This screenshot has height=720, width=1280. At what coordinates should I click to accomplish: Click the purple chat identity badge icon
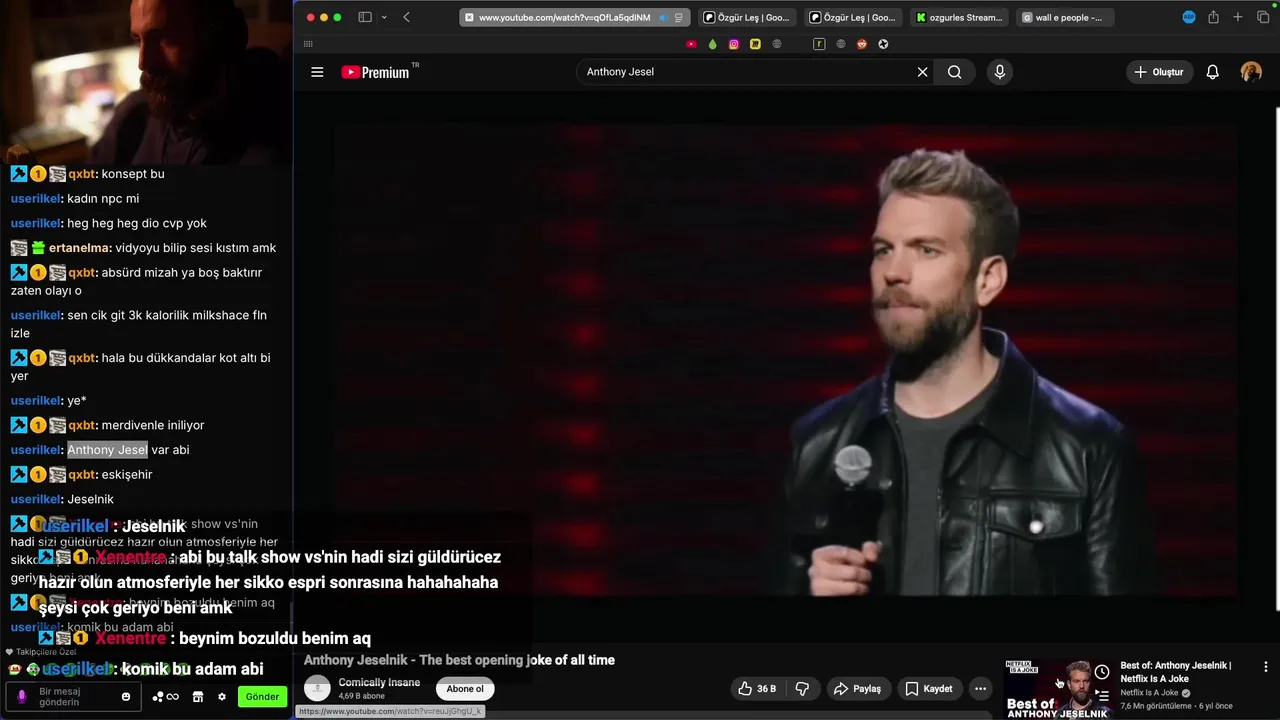pos(22,697)
